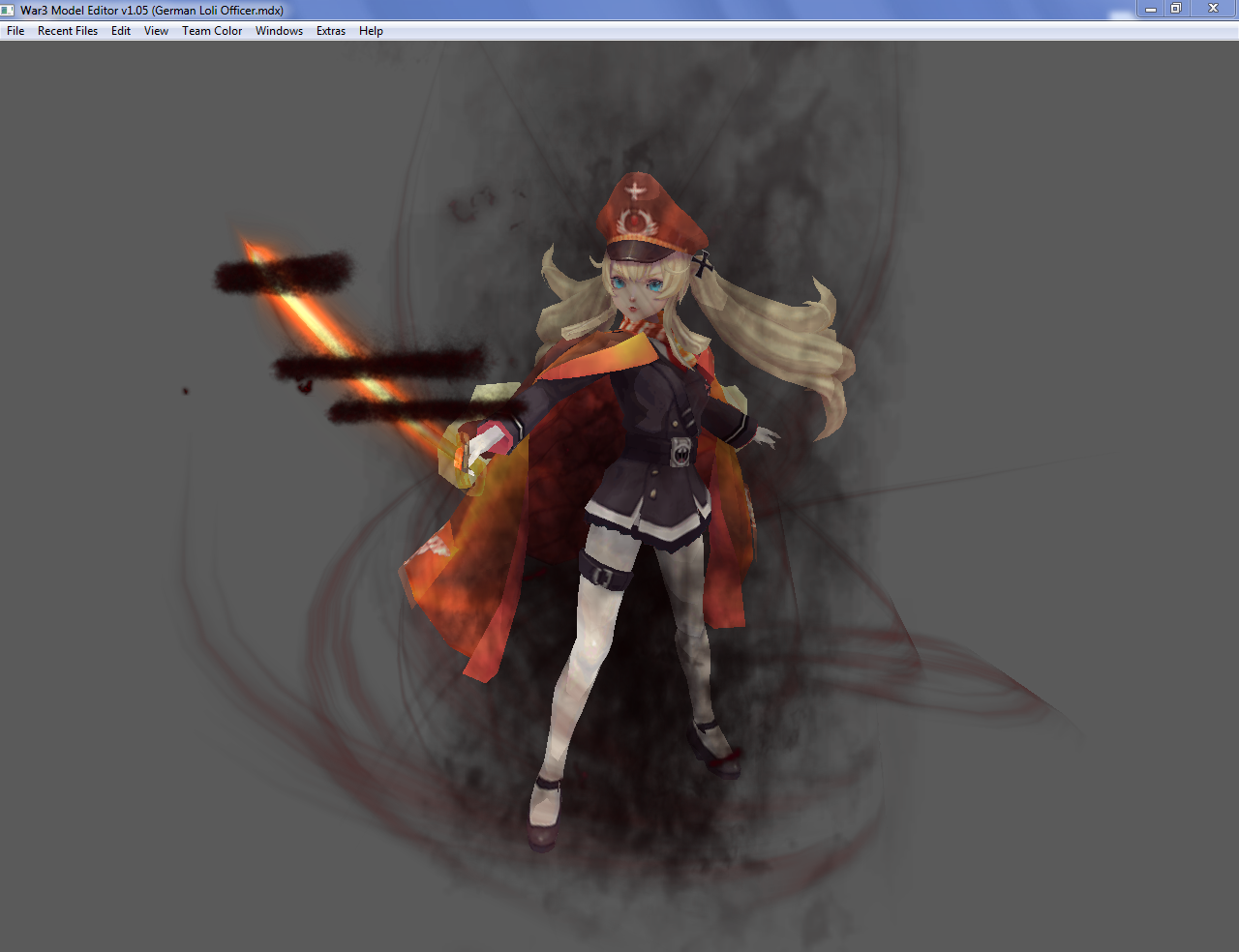Open the Windows menu
The image size is (1239, 952).
click(279, 31)
